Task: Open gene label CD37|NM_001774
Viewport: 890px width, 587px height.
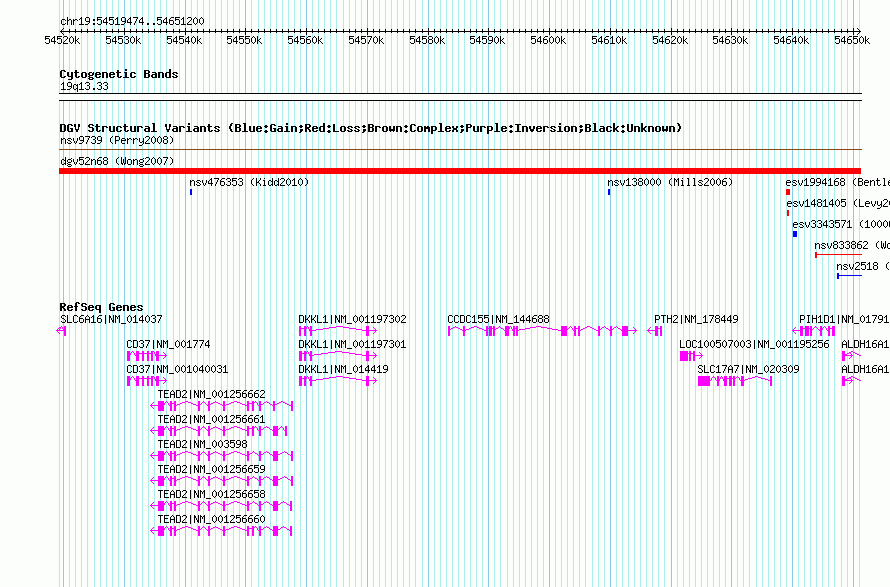Action: coord(168,345)
